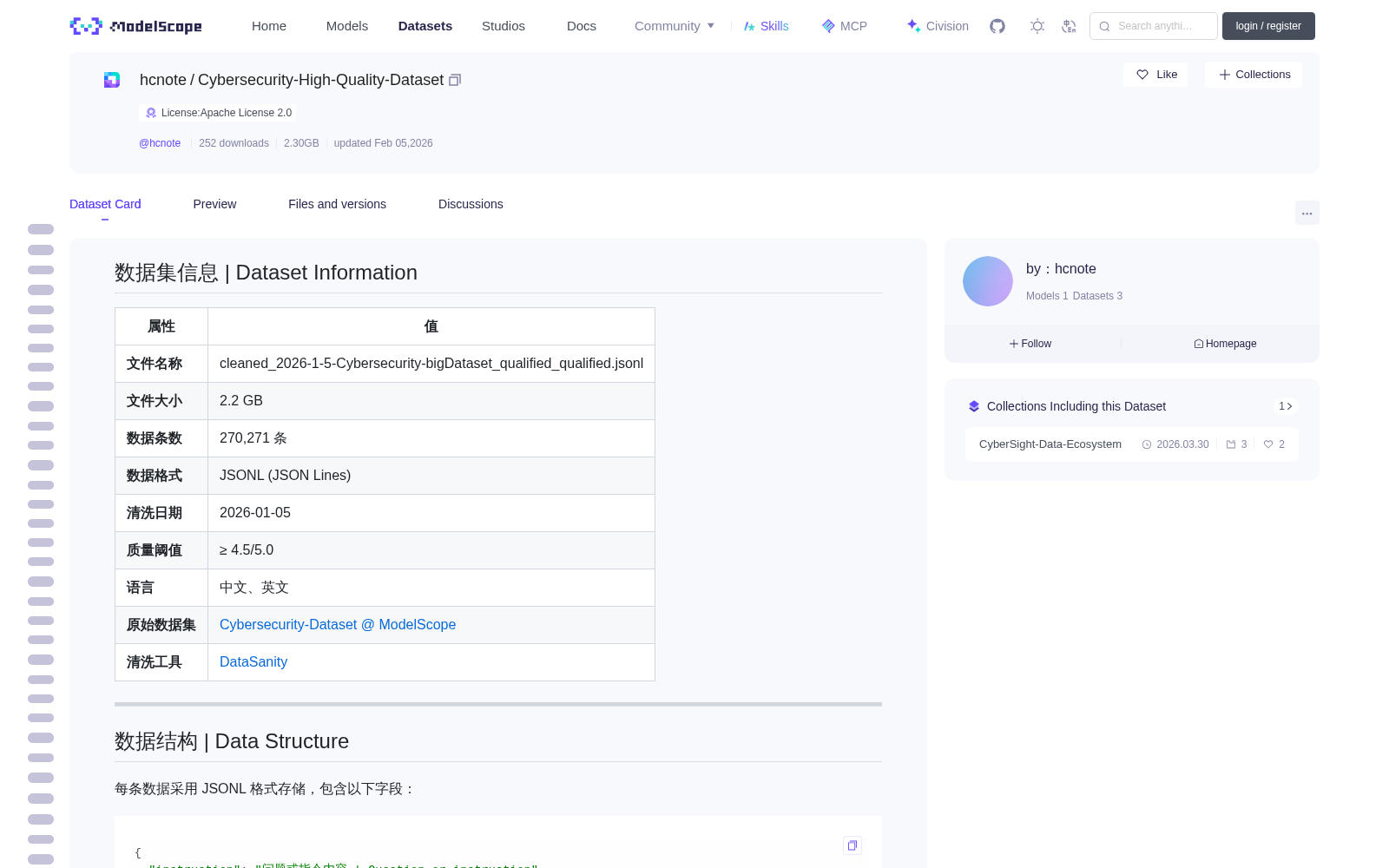Click the login / register button
The image size is (1389, 868).
pyautogui.click(x=1268, y=26)
